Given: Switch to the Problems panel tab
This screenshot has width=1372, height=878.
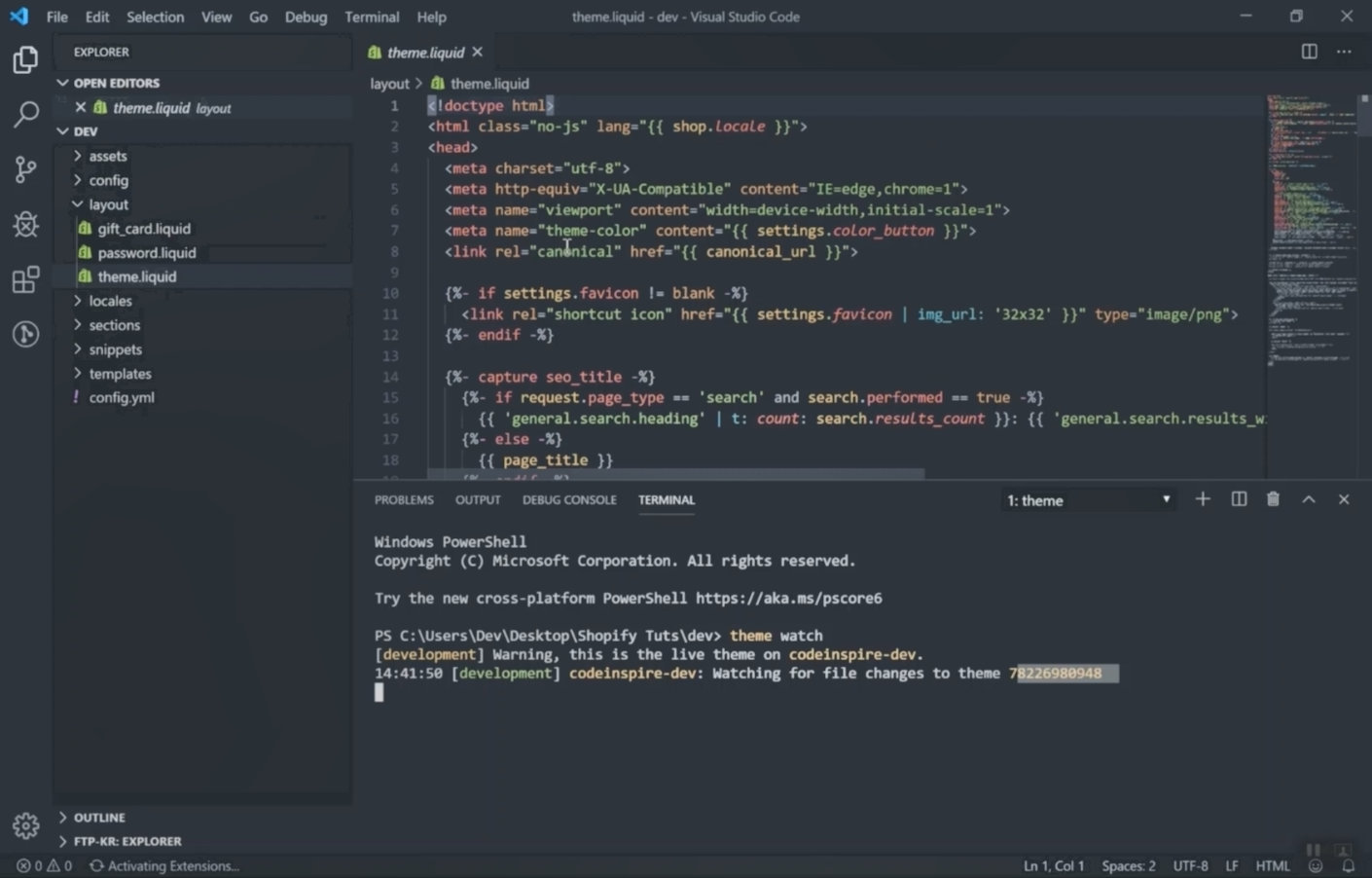Looking at the screenshot, I should point(404,499).
